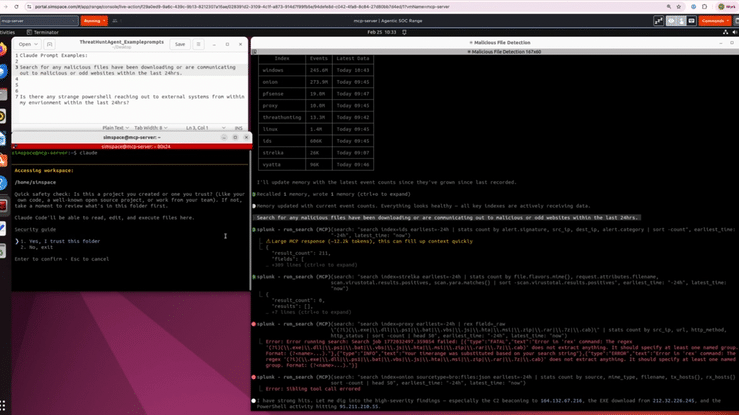739x415 pixels.
Task: Open the Plain Text language dropdown
Action: click(116, 128)
